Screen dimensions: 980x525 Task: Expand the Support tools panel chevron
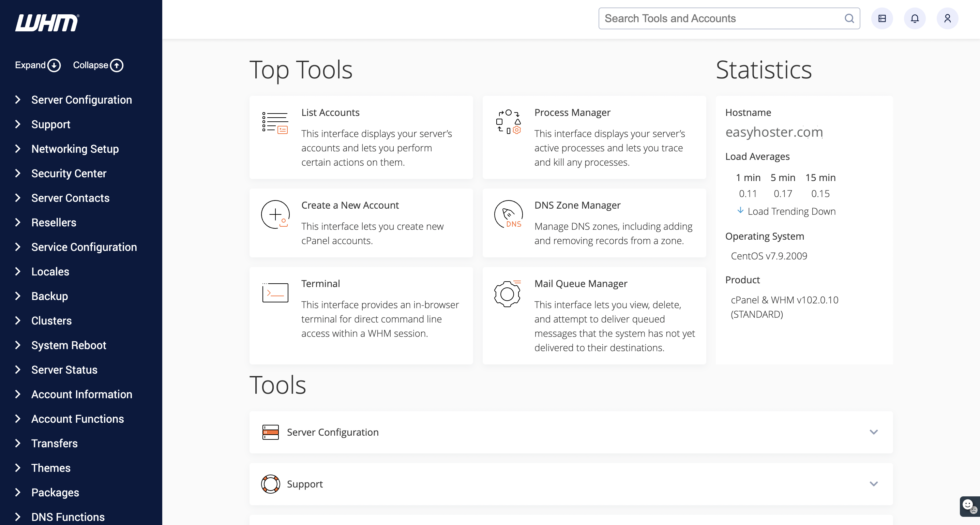tap(873, 484)
